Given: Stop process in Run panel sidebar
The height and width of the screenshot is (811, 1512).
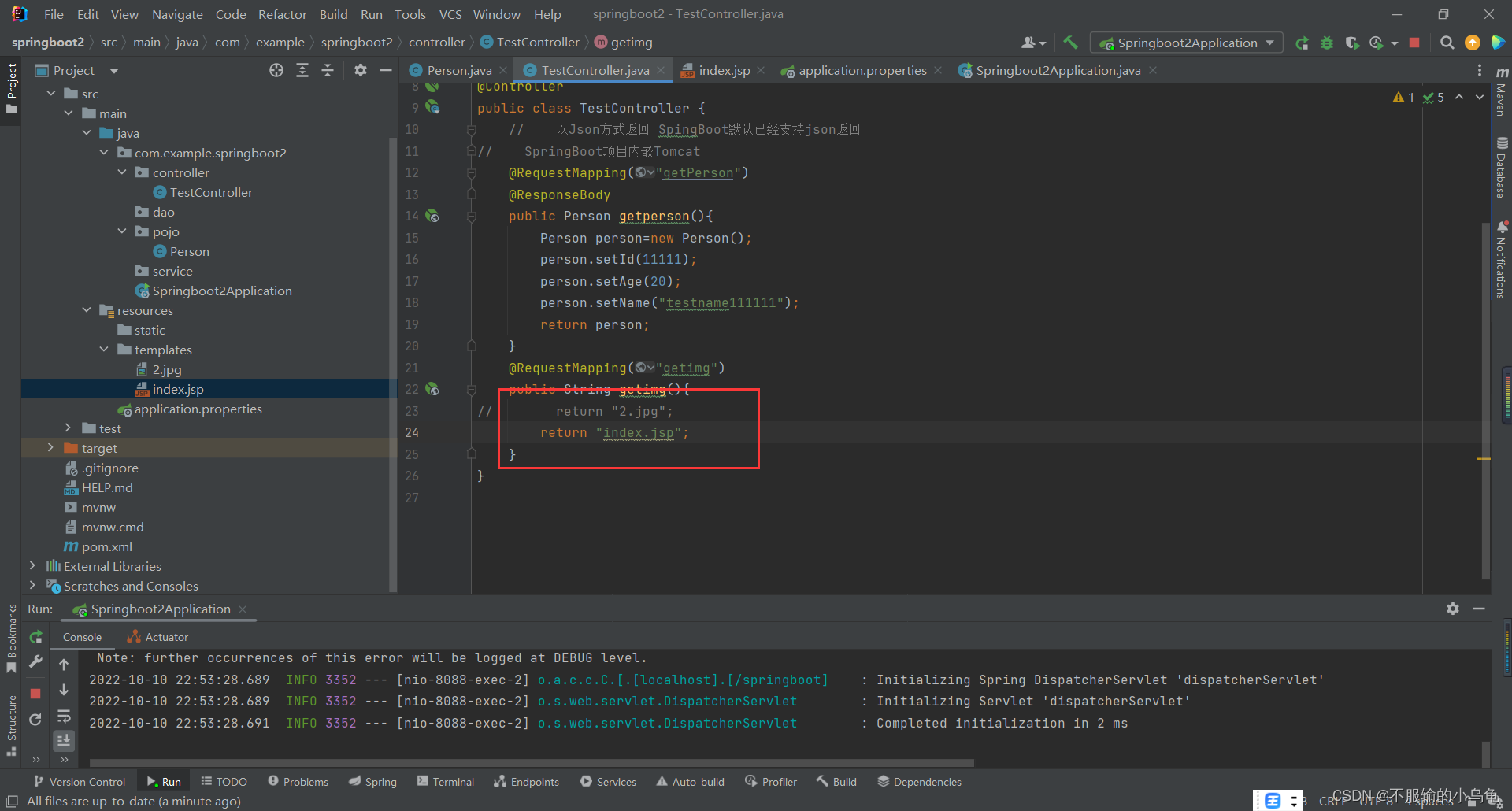Looking at the screenshot, I should click(x=35, y=694).
